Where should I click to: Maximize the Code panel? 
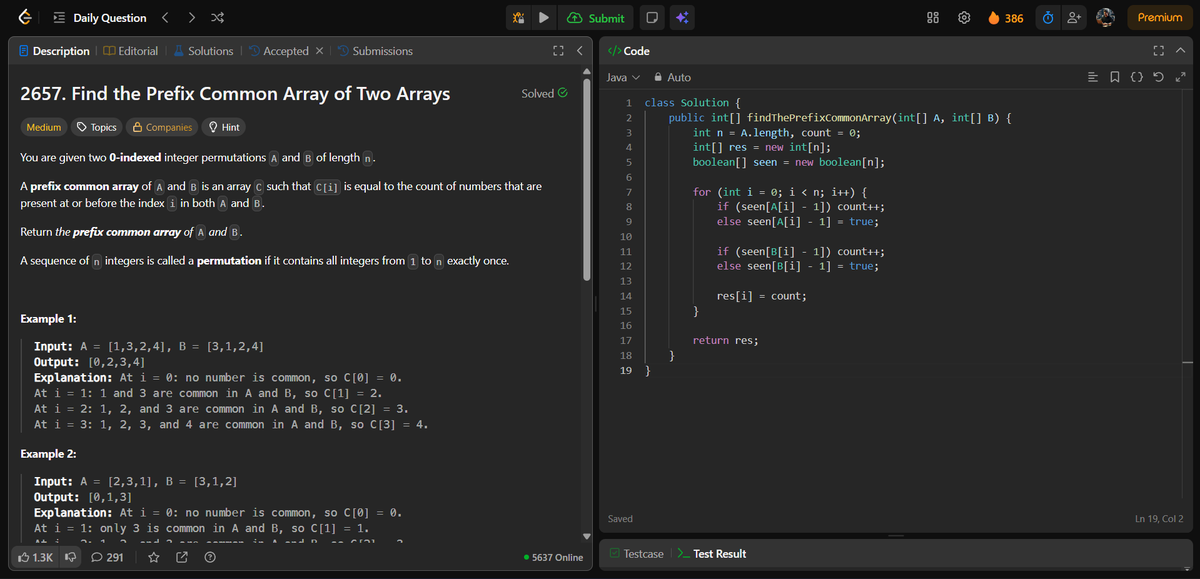[1159, 51]
